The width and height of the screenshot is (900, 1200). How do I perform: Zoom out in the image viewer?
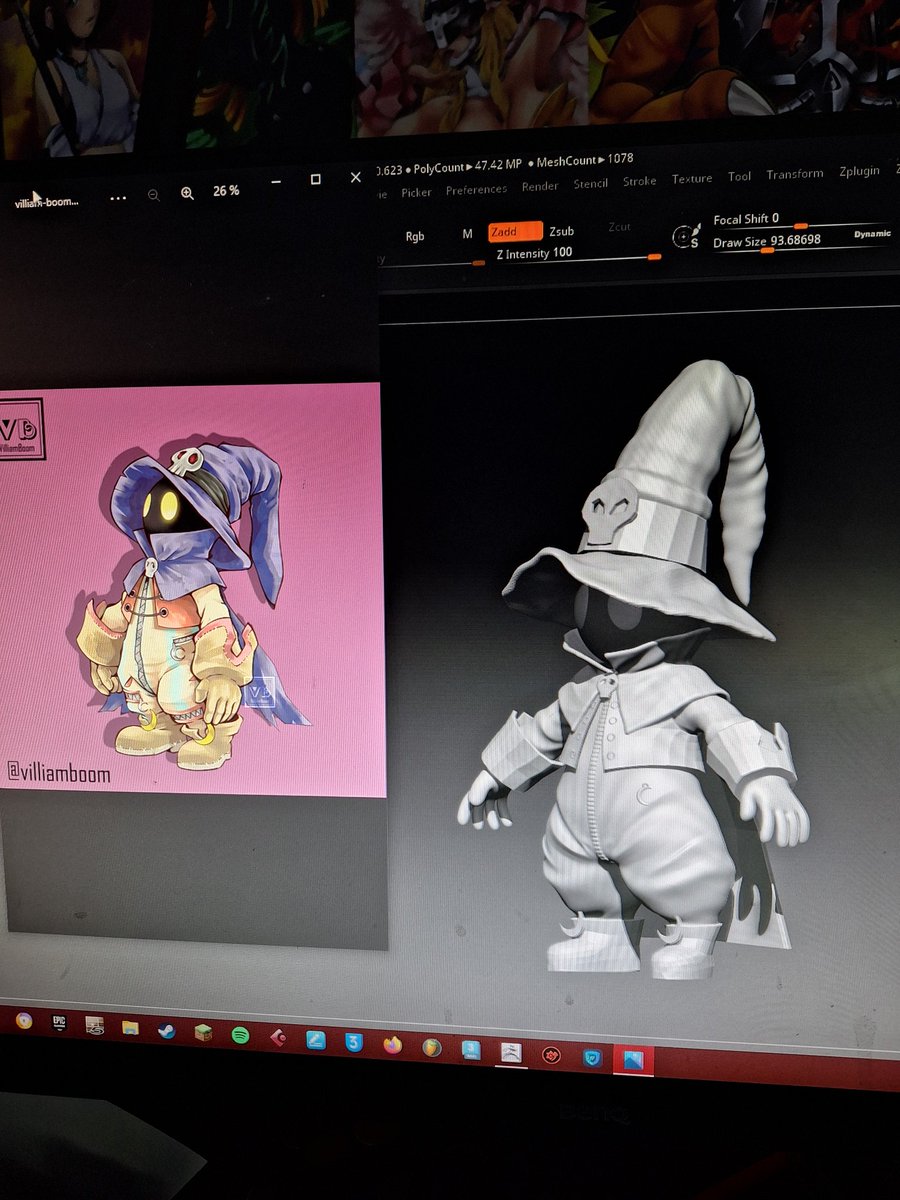coord(153,195)
